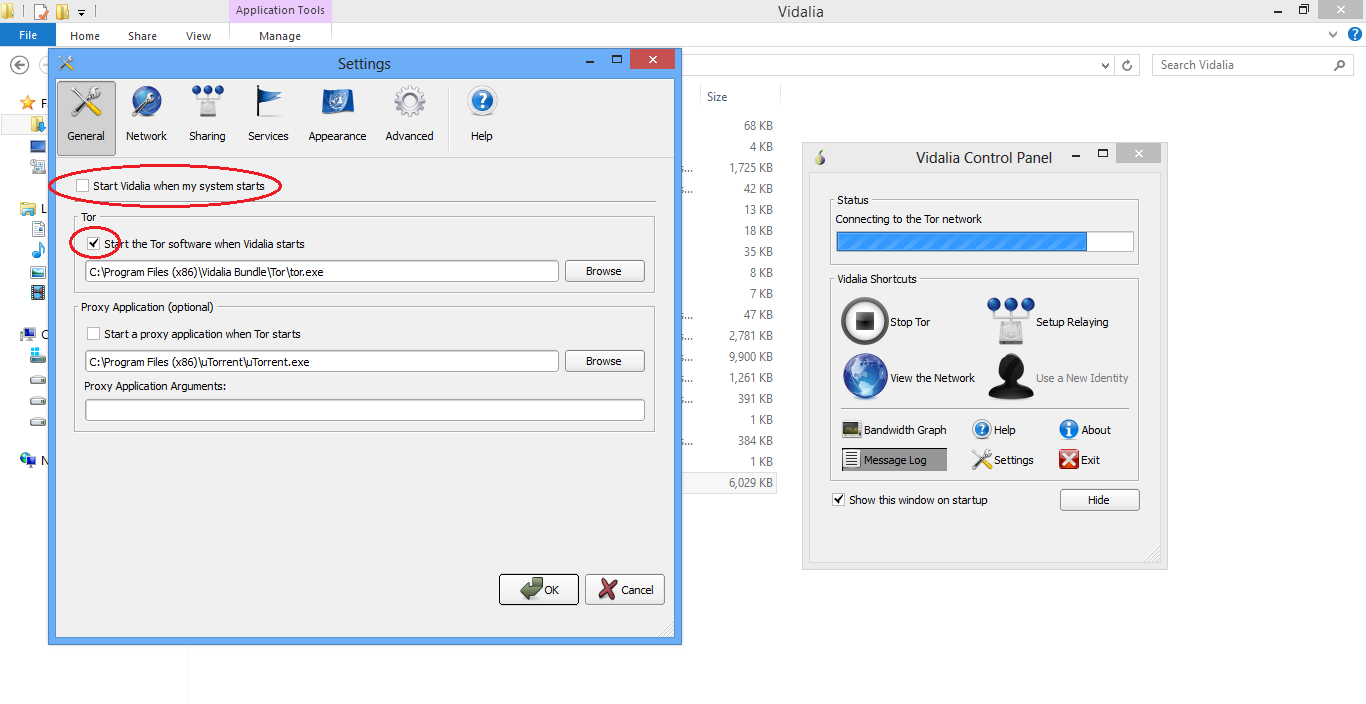Viewport: 1366px width, 704px height.
Task: Switch to the Manage ribbon tab
Action: tap(280, 36)
